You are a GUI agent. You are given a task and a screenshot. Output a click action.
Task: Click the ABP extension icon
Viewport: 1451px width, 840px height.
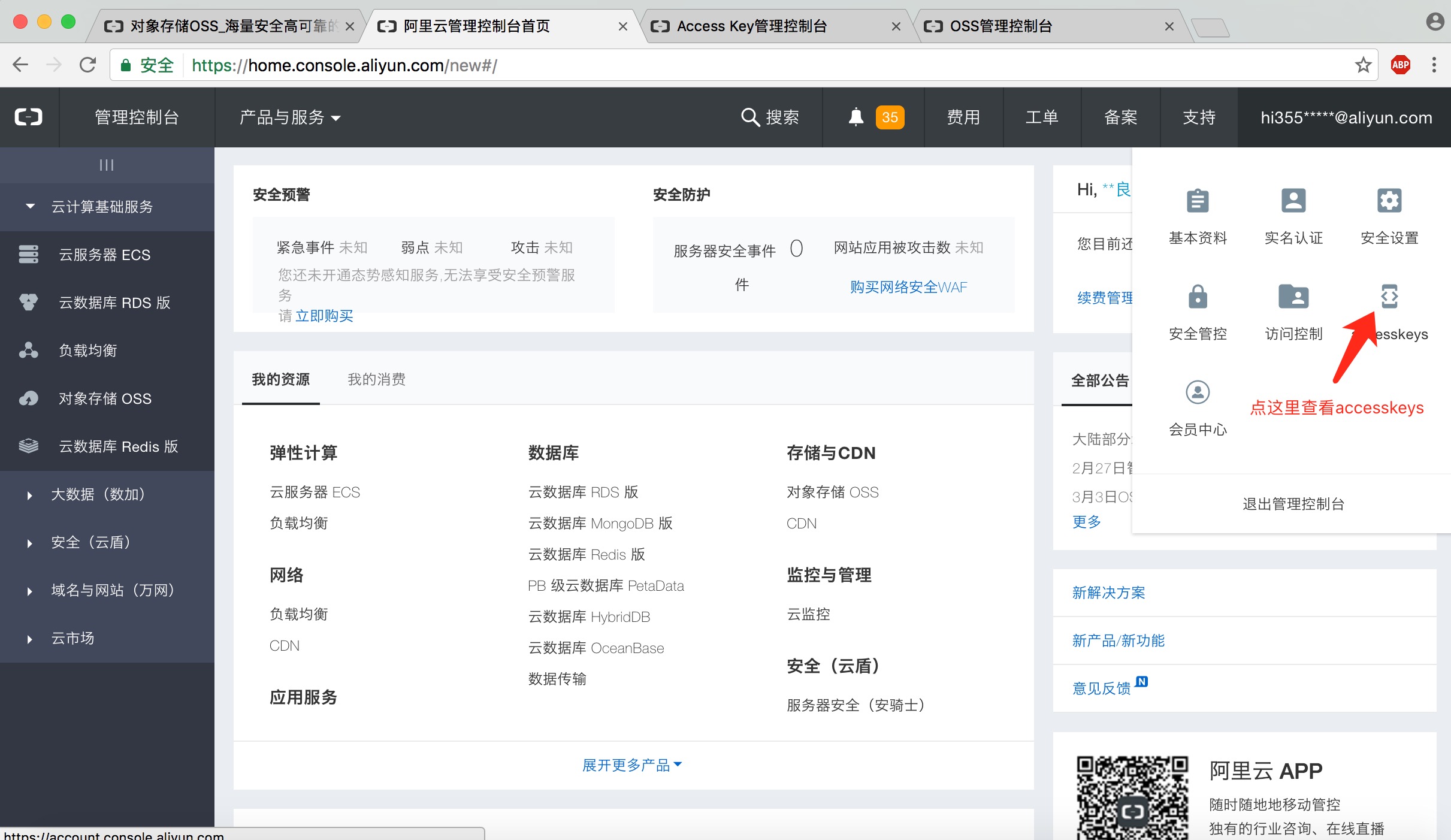[1400, 65]
